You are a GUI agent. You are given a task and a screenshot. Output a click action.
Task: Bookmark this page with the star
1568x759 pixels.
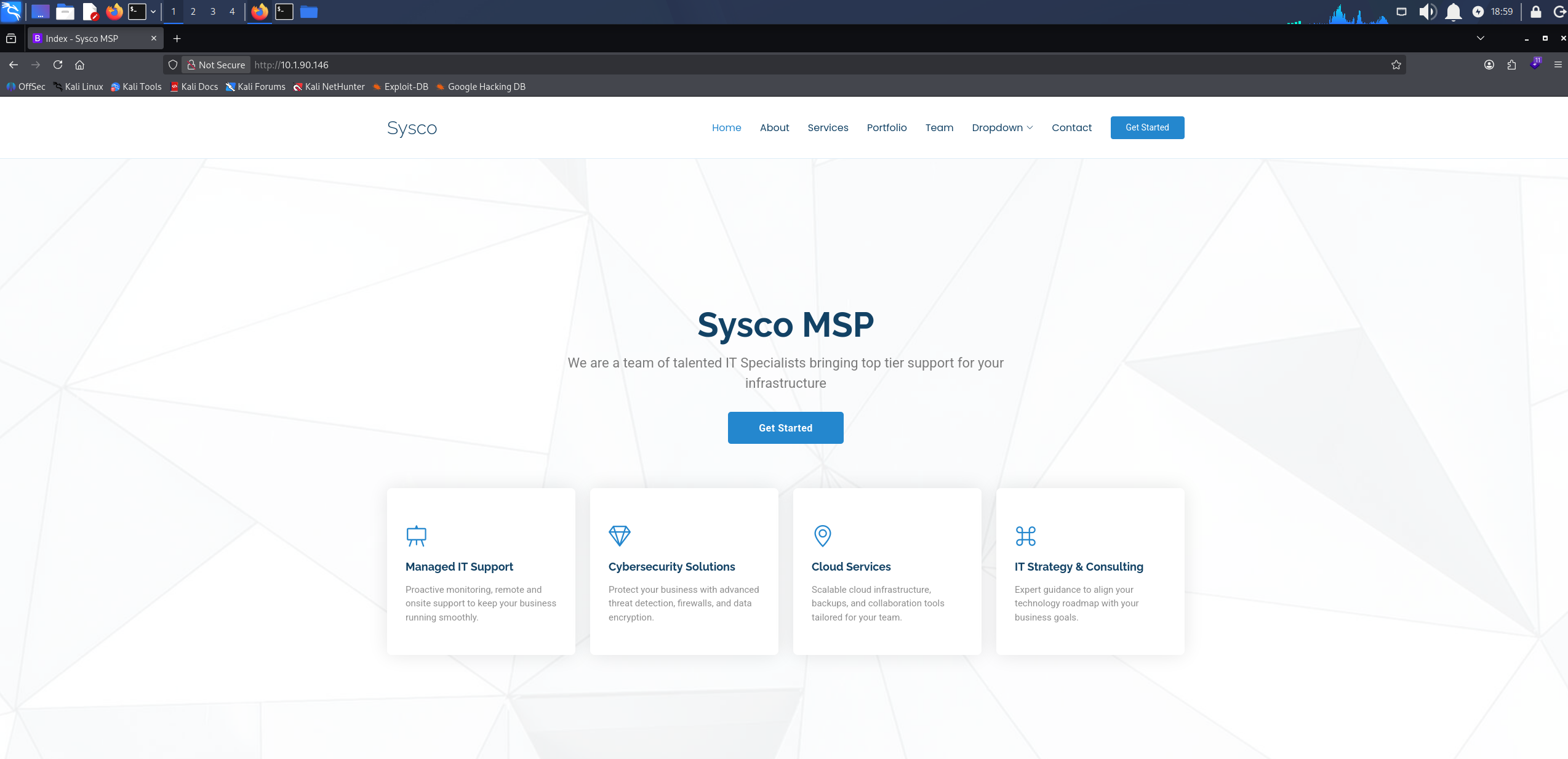click(x=1396, y=65)
